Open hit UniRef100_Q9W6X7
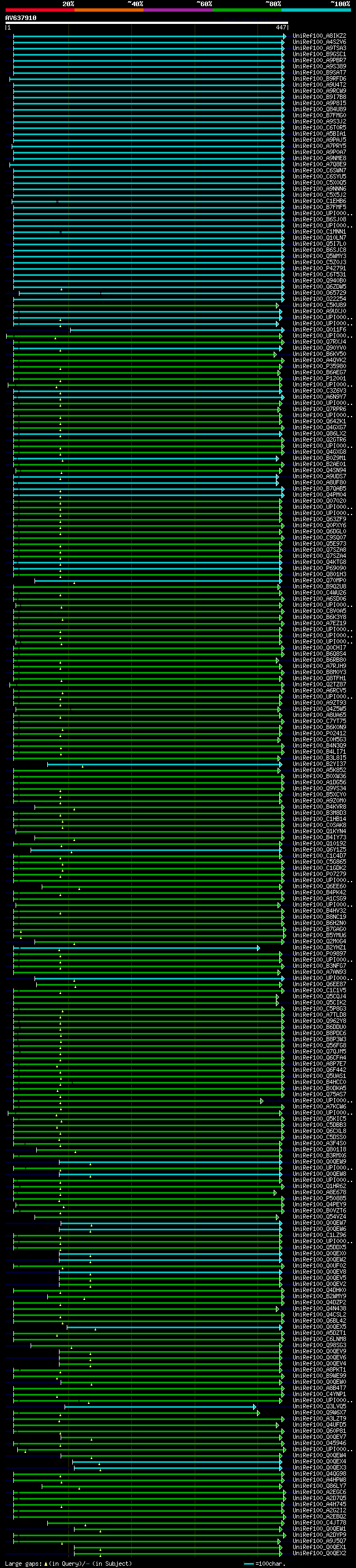 click(319, 1413)
